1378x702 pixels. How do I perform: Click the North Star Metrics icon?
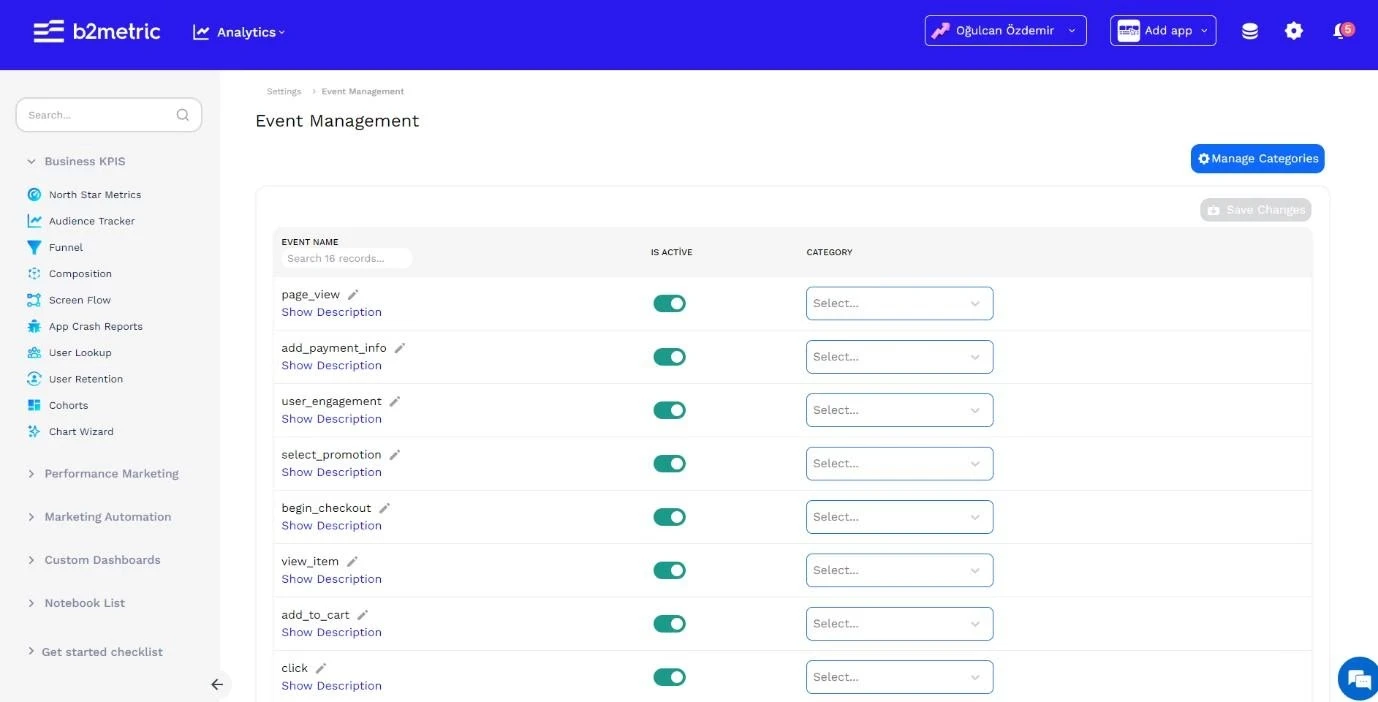click(34, 195)
